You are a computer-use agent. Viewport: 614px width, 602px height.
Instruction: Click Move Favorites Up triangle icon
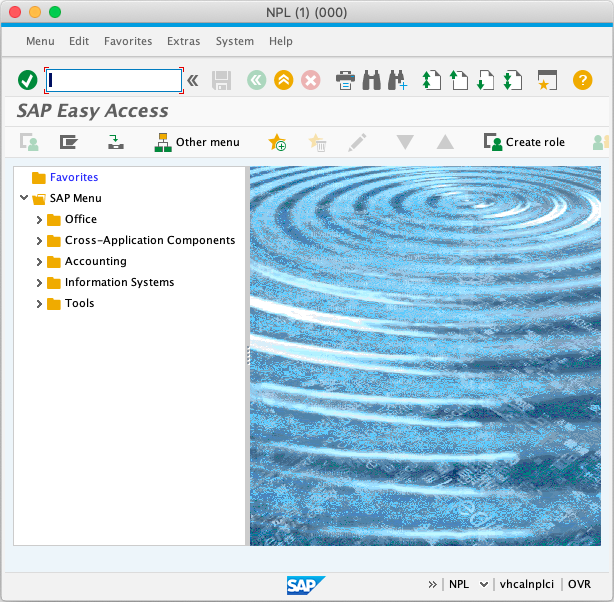coord(445,142)
